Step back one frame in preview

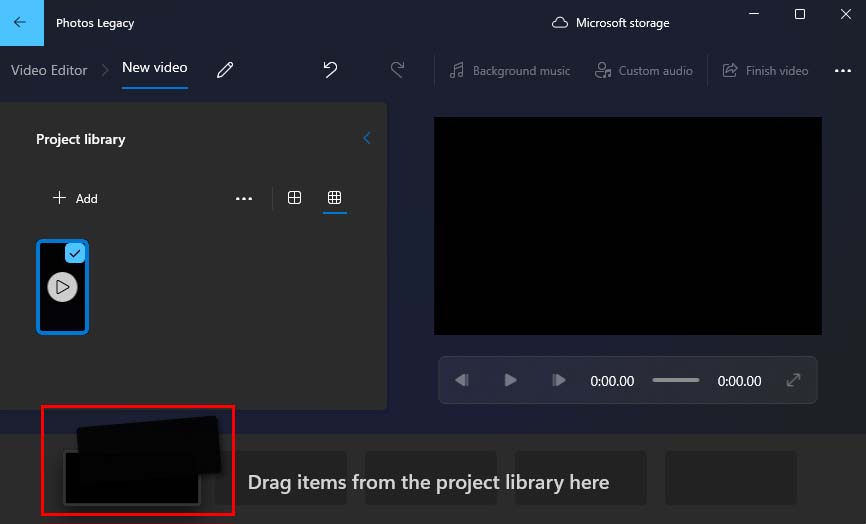(x=462, y=380)
